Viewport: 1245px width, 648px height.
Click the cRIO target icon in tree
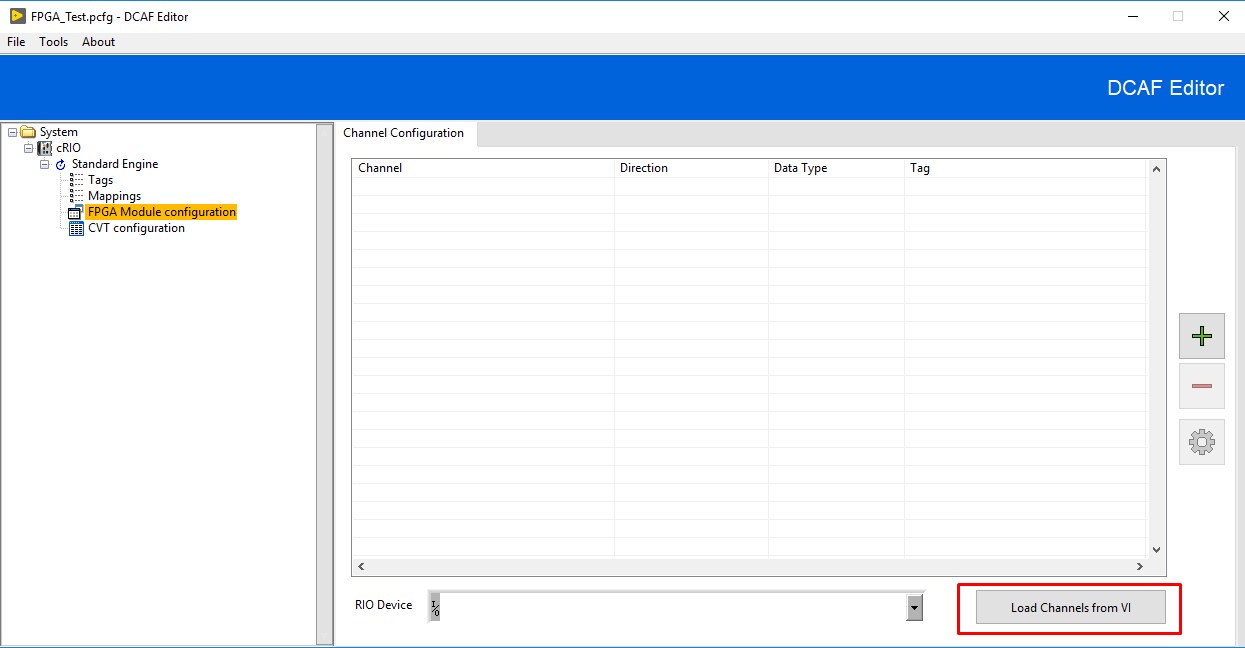coord(44,148)
